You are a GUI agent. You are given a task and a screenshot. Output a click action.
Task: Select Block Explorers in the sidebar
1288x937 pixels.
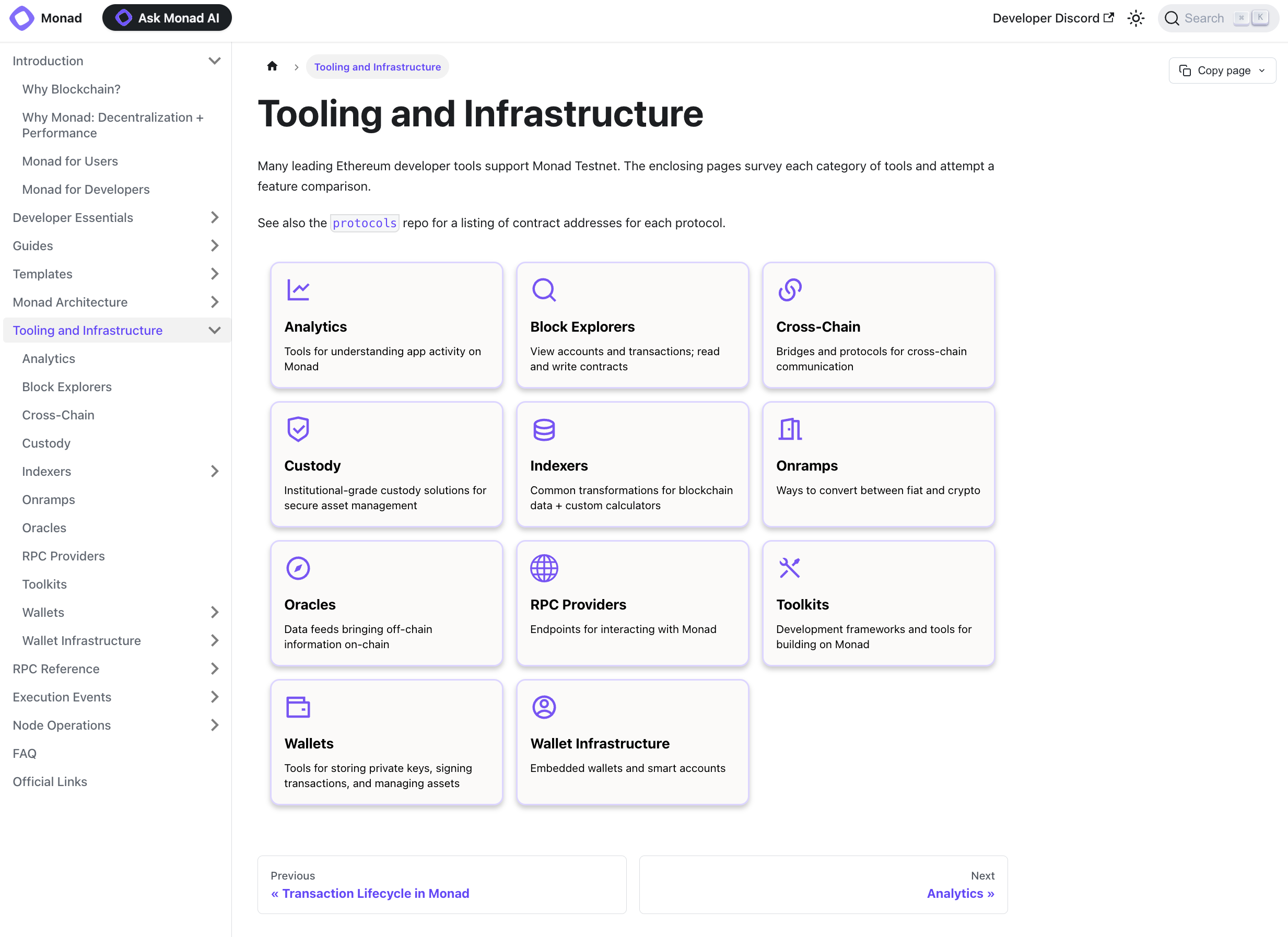click(66, 386)
